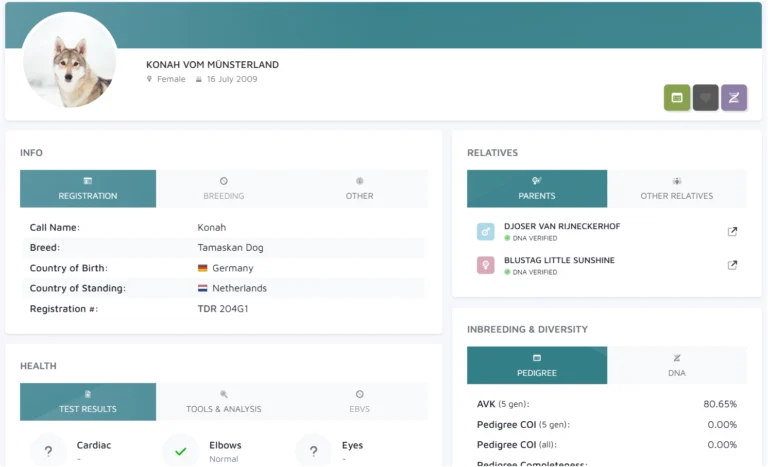
Task: Click the blue male sire icon
Action: [x=486, y=232]
